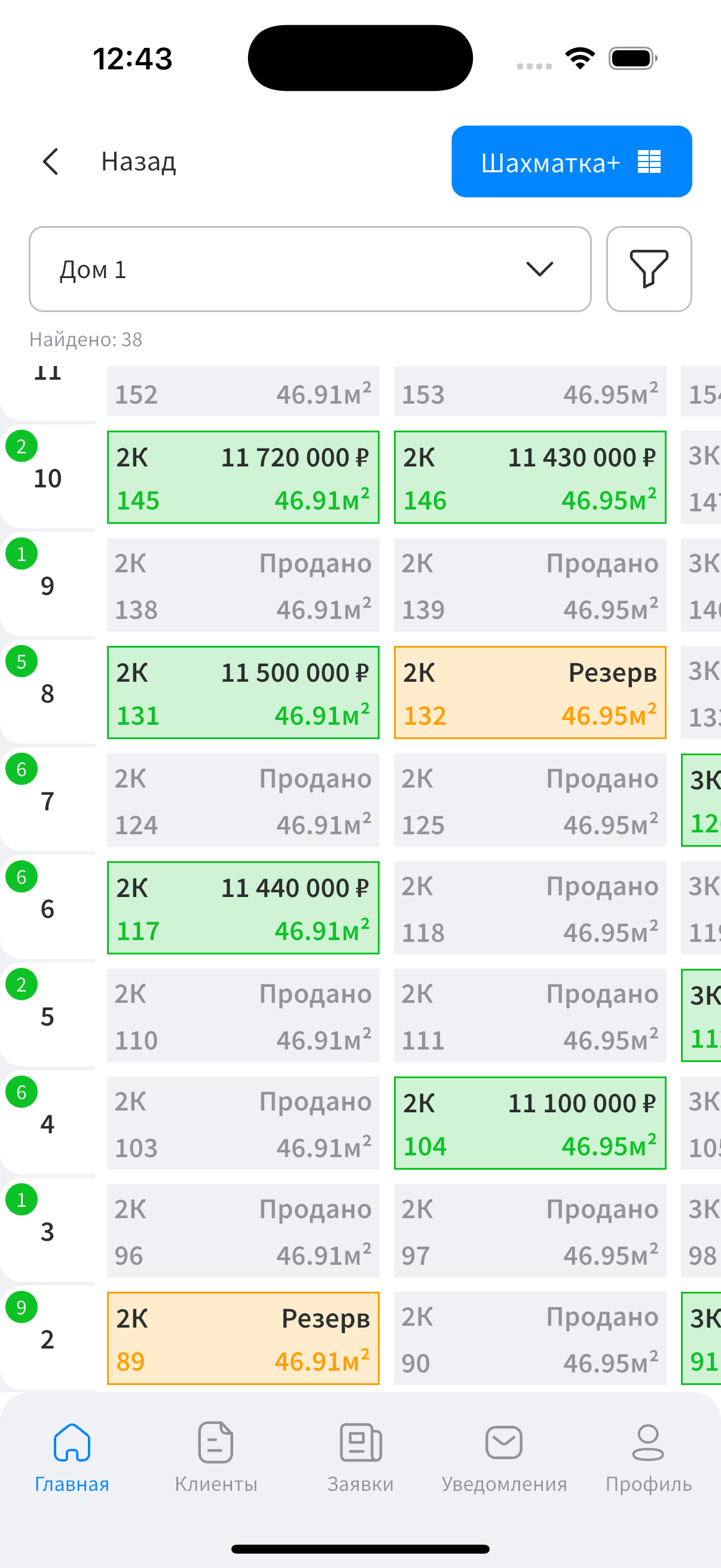This screenshot has width=721, height=1568.
Task: Tap the Назад back label
Action: (x=139, y=162)
